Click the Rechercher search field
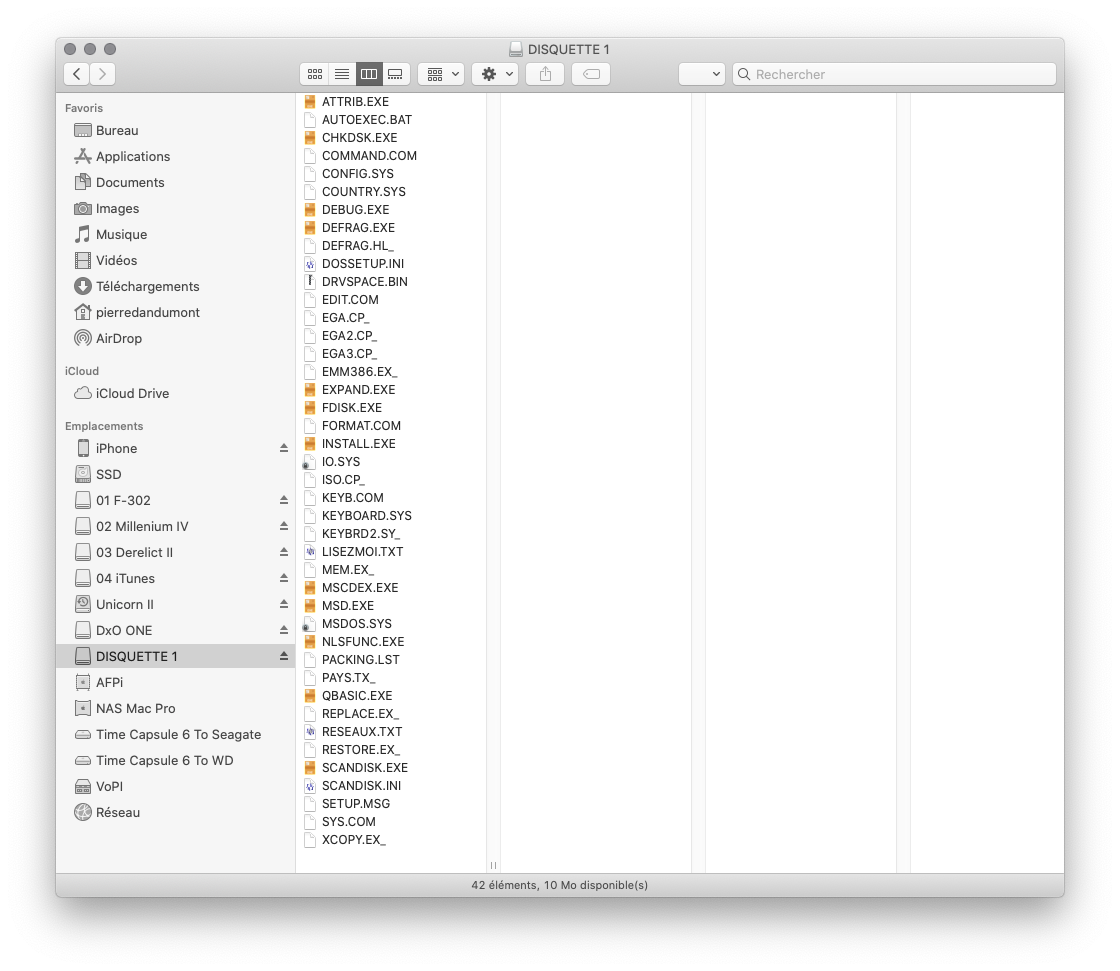The width and height of the screenshot is (1120, 971). tap(894, 74)
